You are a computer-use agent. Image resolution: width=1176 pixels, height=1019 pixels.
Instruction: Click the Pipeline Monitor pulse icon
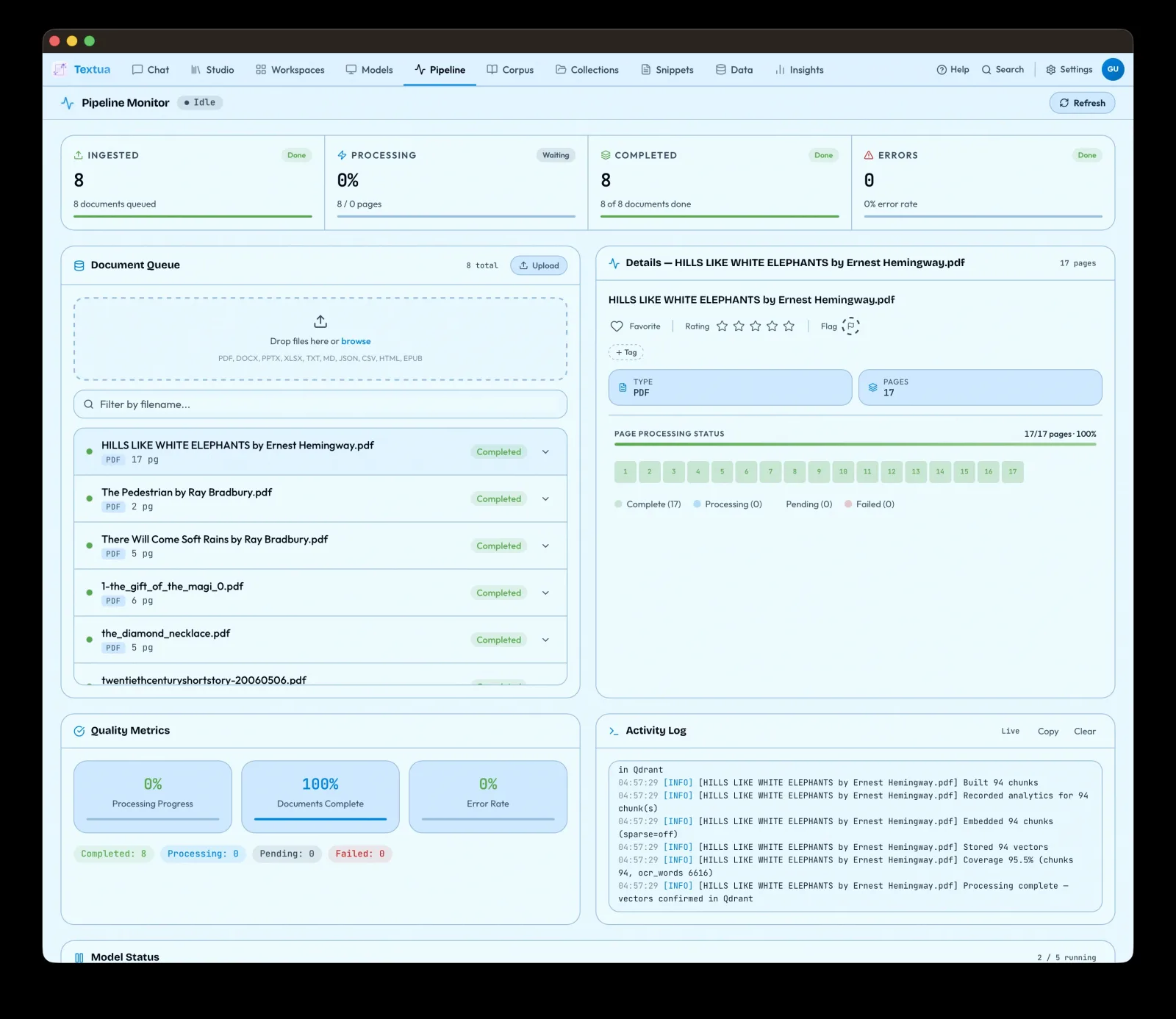(x=68, y=103)
